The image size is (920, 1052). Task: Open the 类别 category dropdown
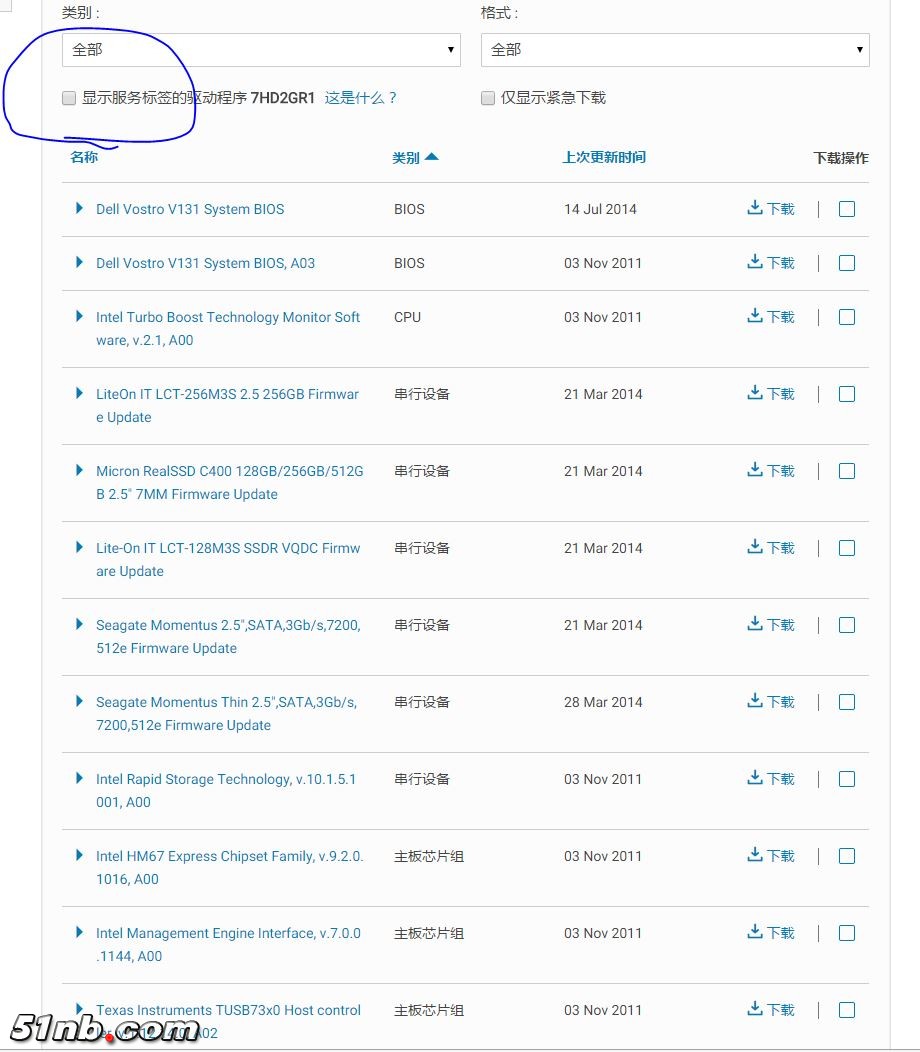pyautogui.click(x=260, y=50)
